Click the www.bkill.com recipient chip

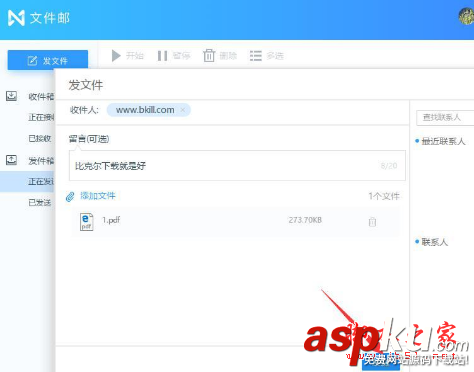149,110
